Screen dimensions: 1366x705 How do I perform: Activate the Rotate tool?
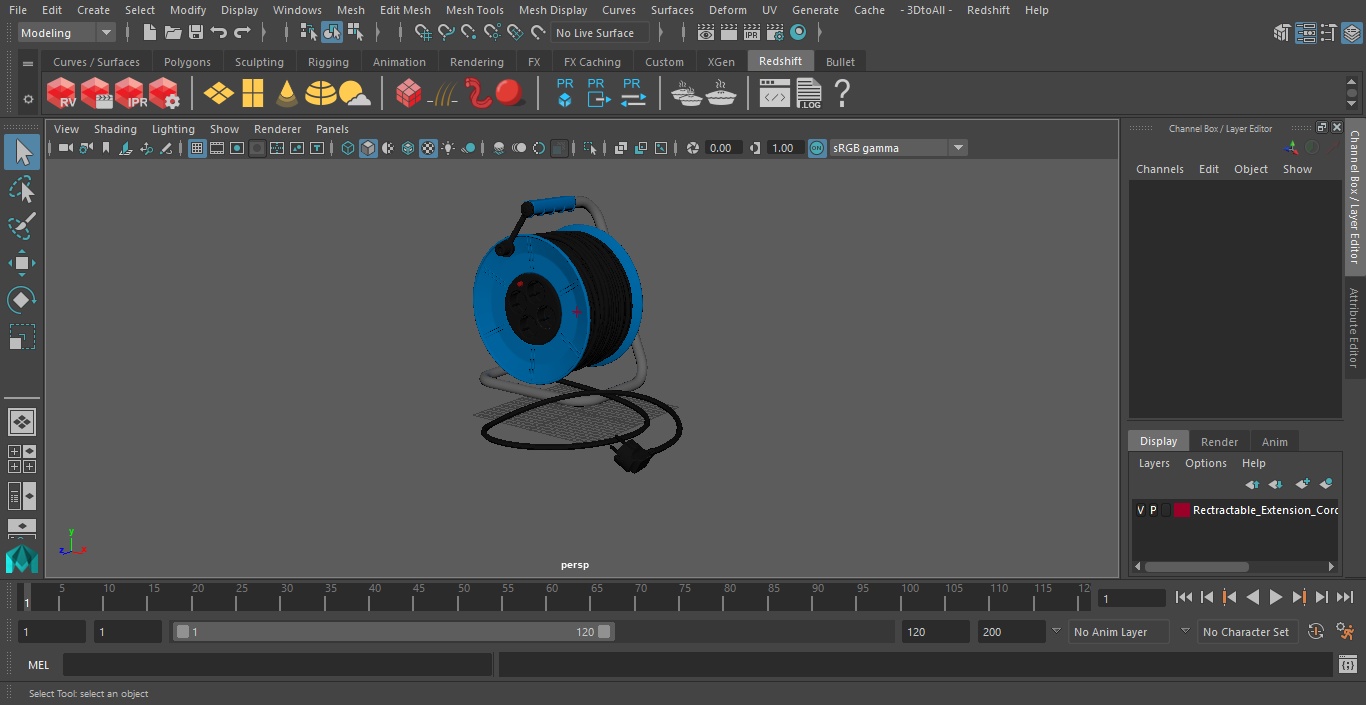tap(22, 300)
